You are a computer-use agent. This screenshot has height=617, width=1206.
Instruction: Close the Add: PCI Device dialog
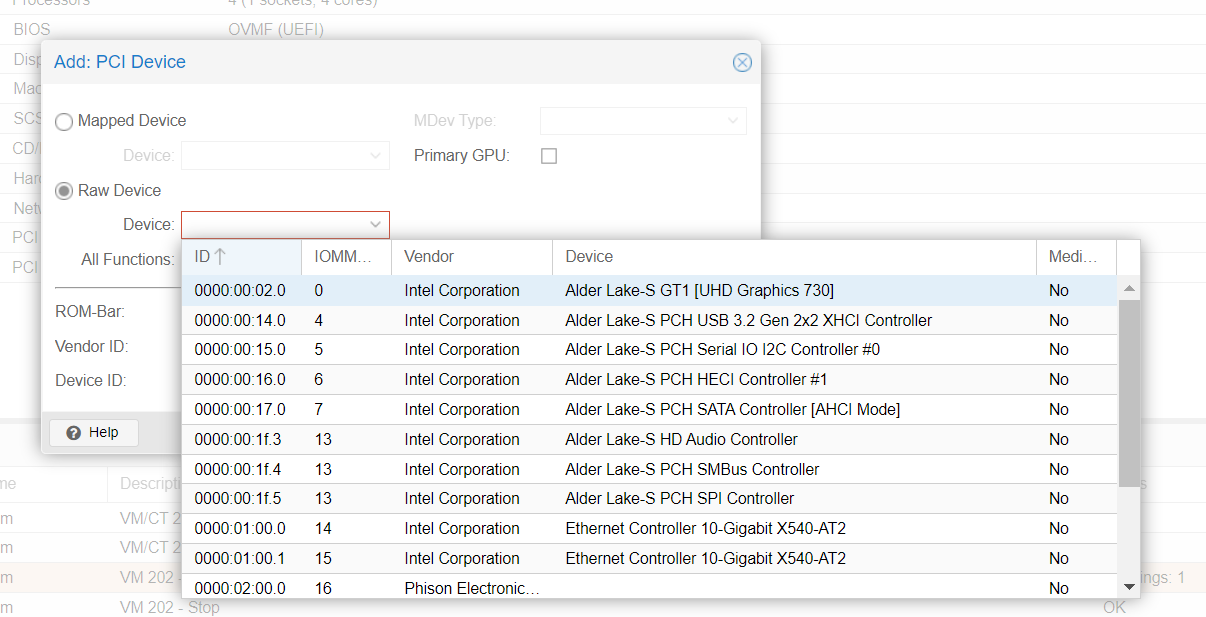click(x=742, y=62)
